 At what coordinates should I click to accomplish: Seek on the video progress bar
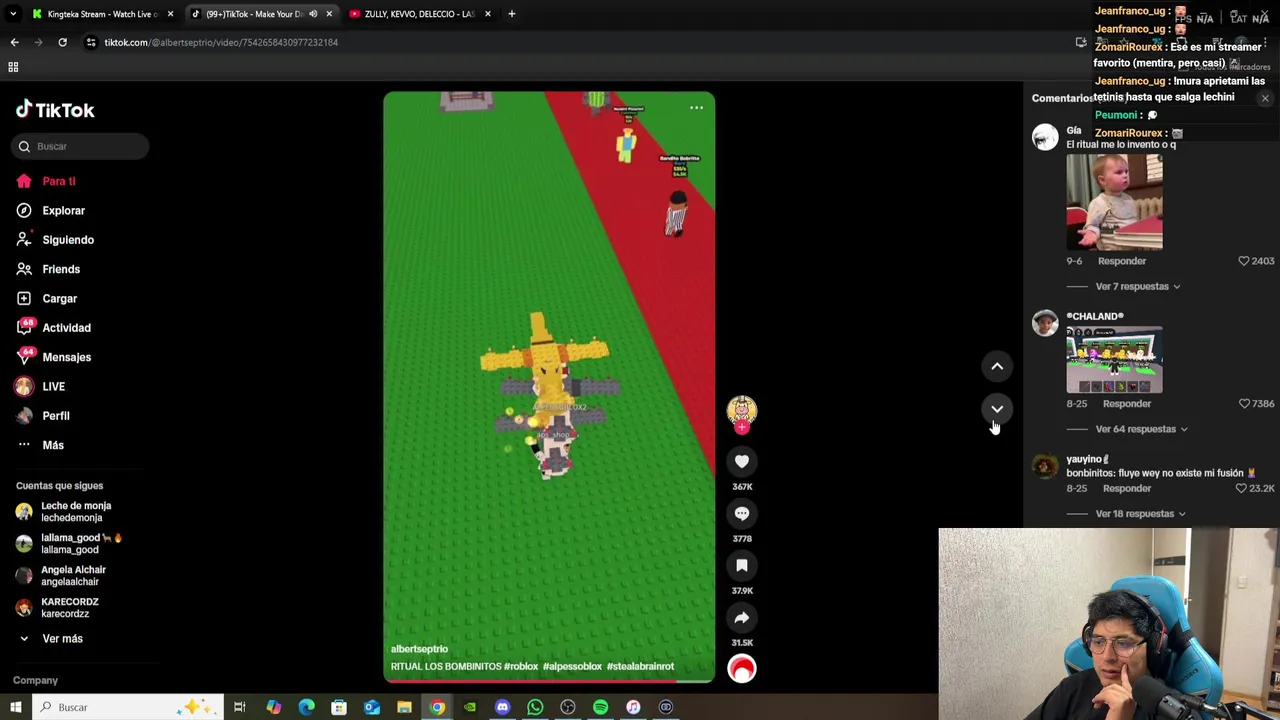tap(549, 681)
